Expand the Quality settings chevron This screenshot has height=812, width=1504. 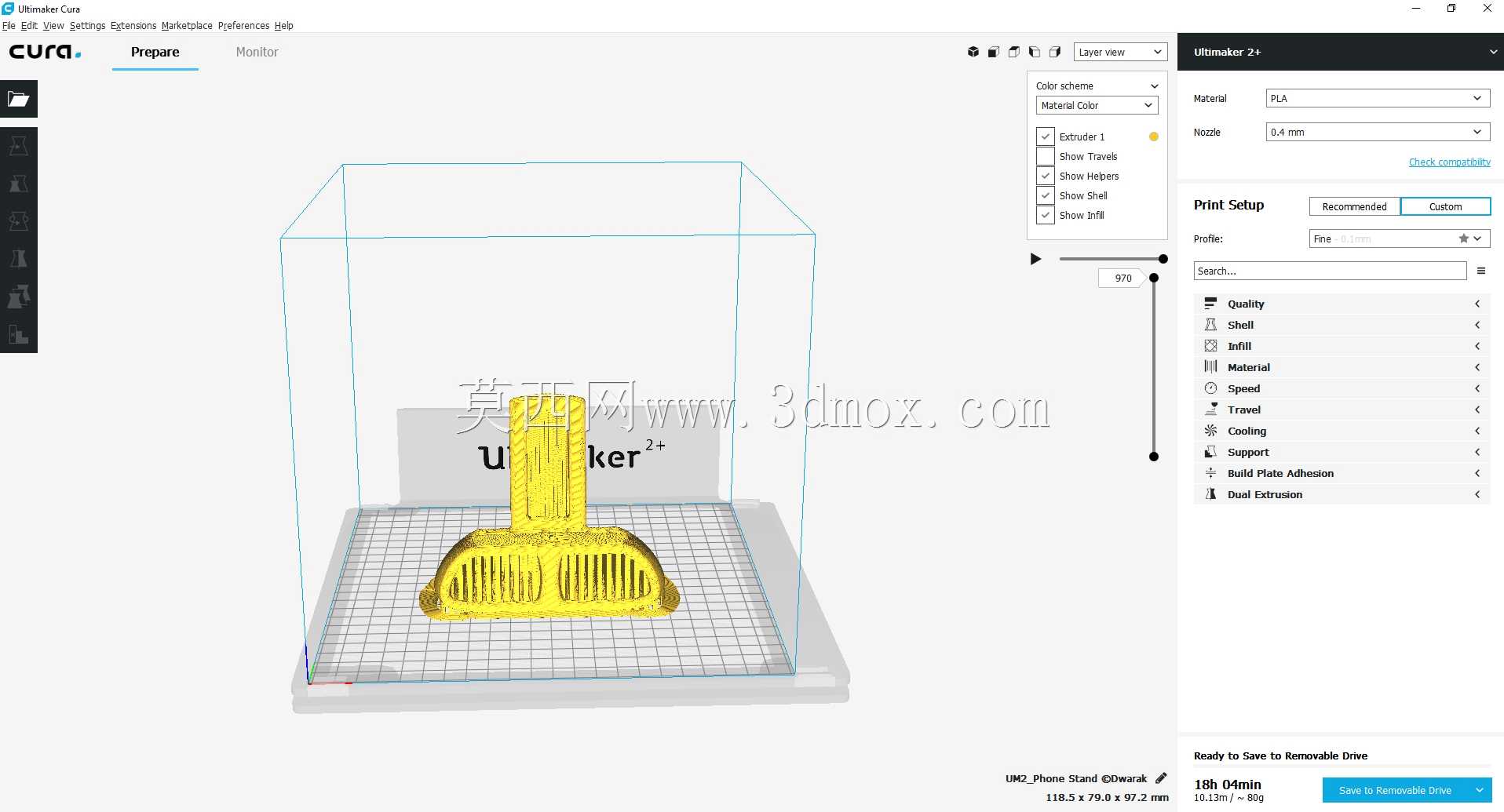point(1477,304)
